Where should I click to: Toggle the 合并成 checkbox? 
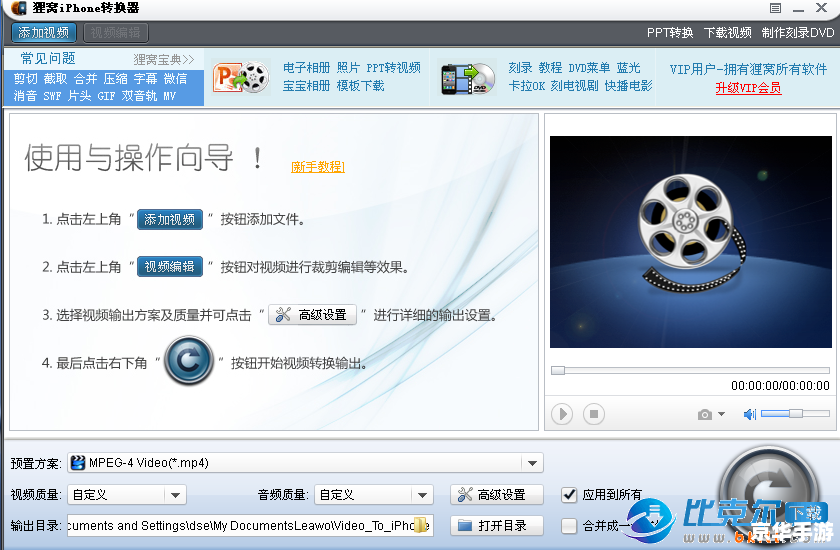pos(569,526)
